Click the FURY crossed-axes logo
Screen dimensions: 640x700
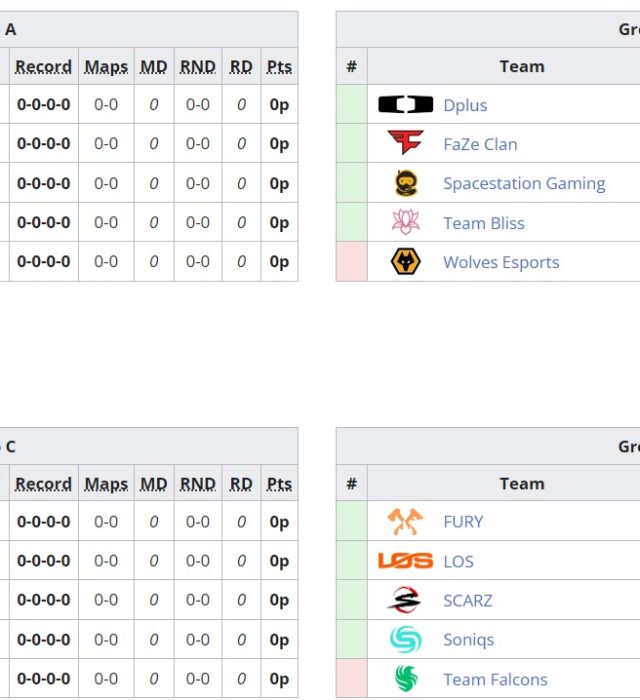[x=405, y=521]
